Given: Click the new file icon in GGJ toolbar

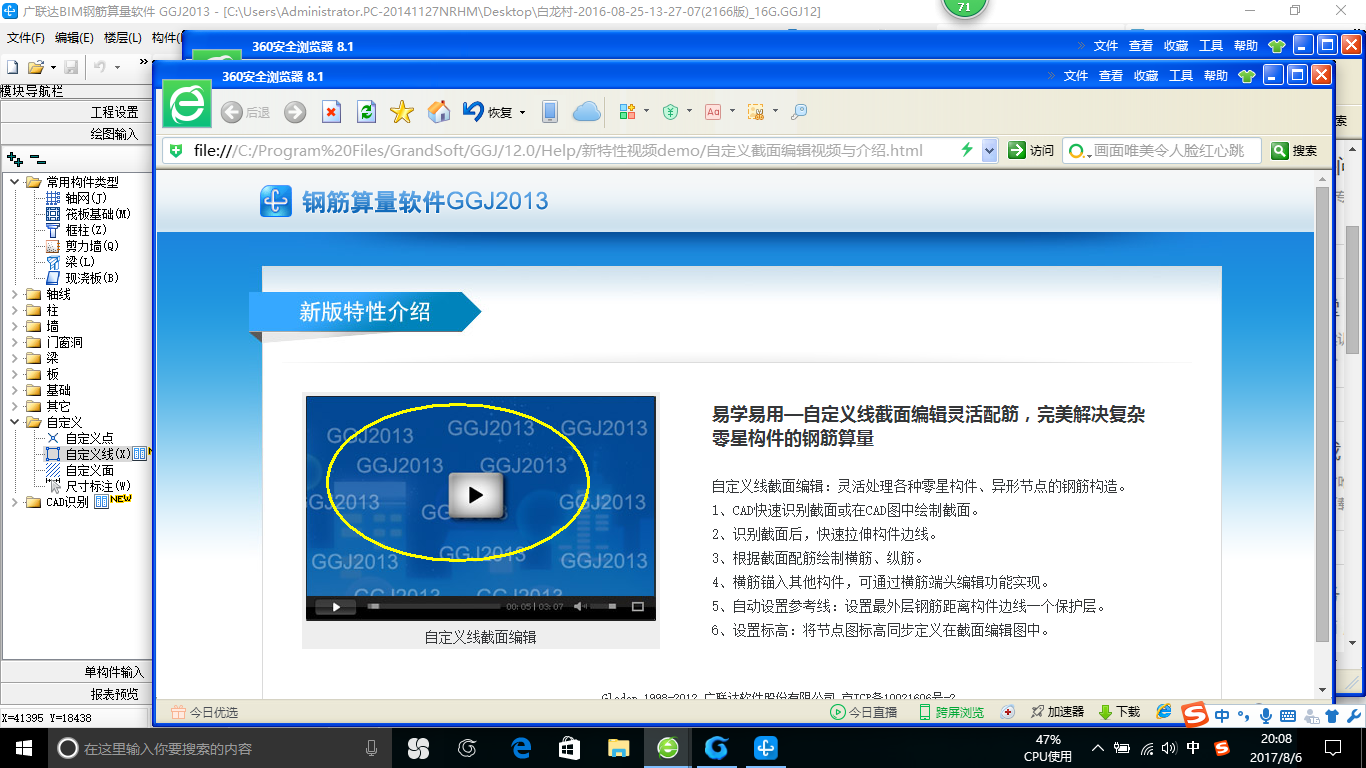Looking at the screenshot, I should (x=13, y=67).
